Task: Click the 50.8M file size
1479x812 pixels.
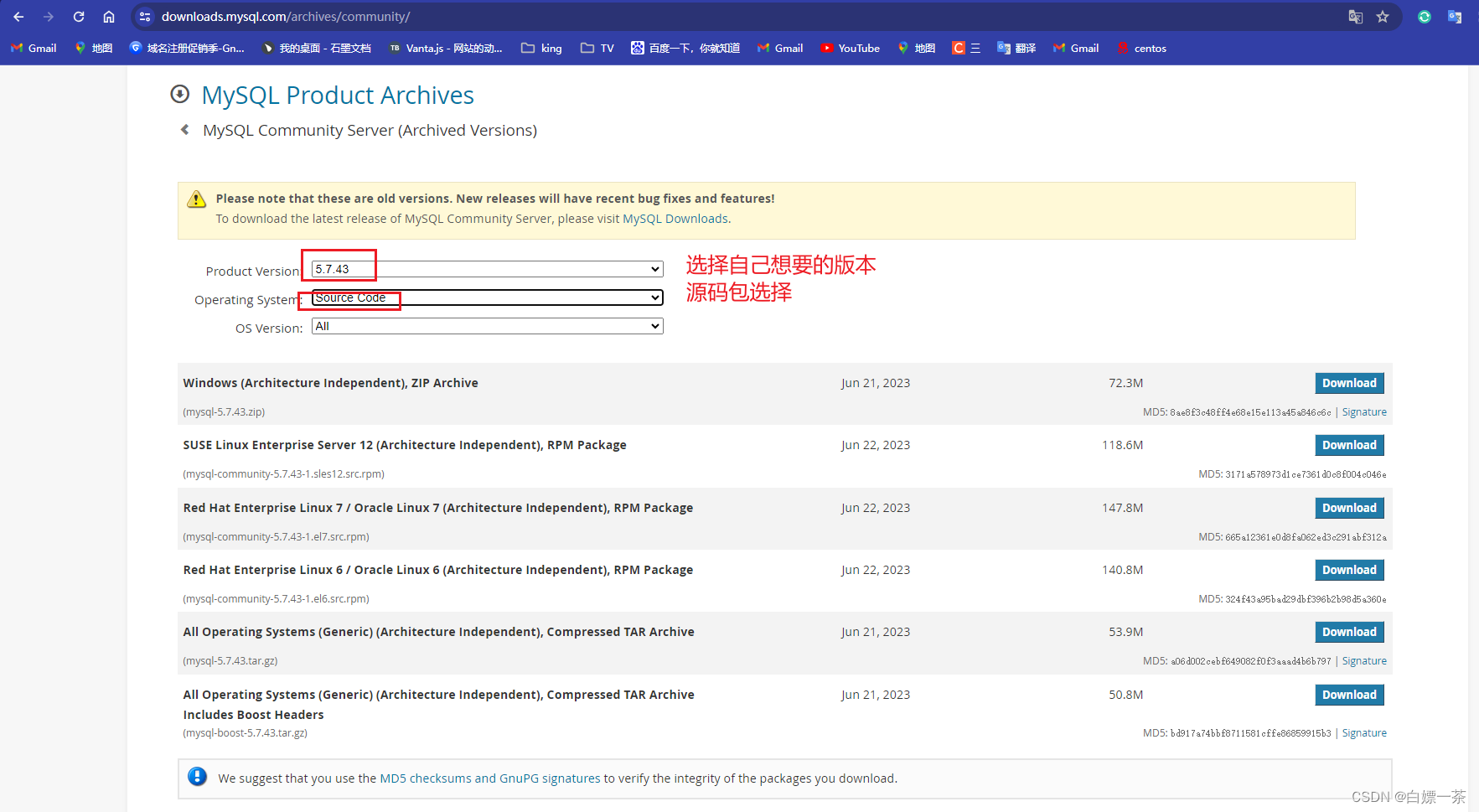Action: click(1125, 695)
